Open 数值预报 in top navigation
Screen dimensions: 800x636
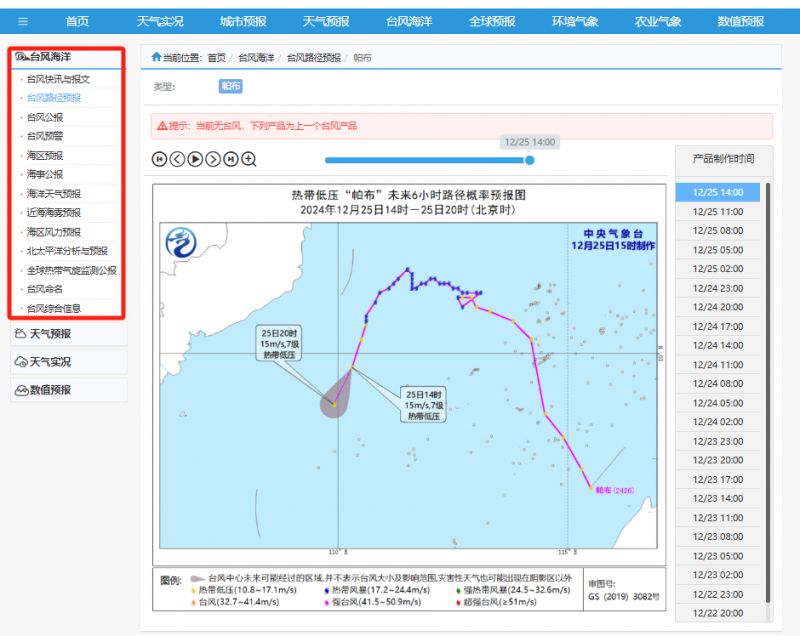click(741, 21)
